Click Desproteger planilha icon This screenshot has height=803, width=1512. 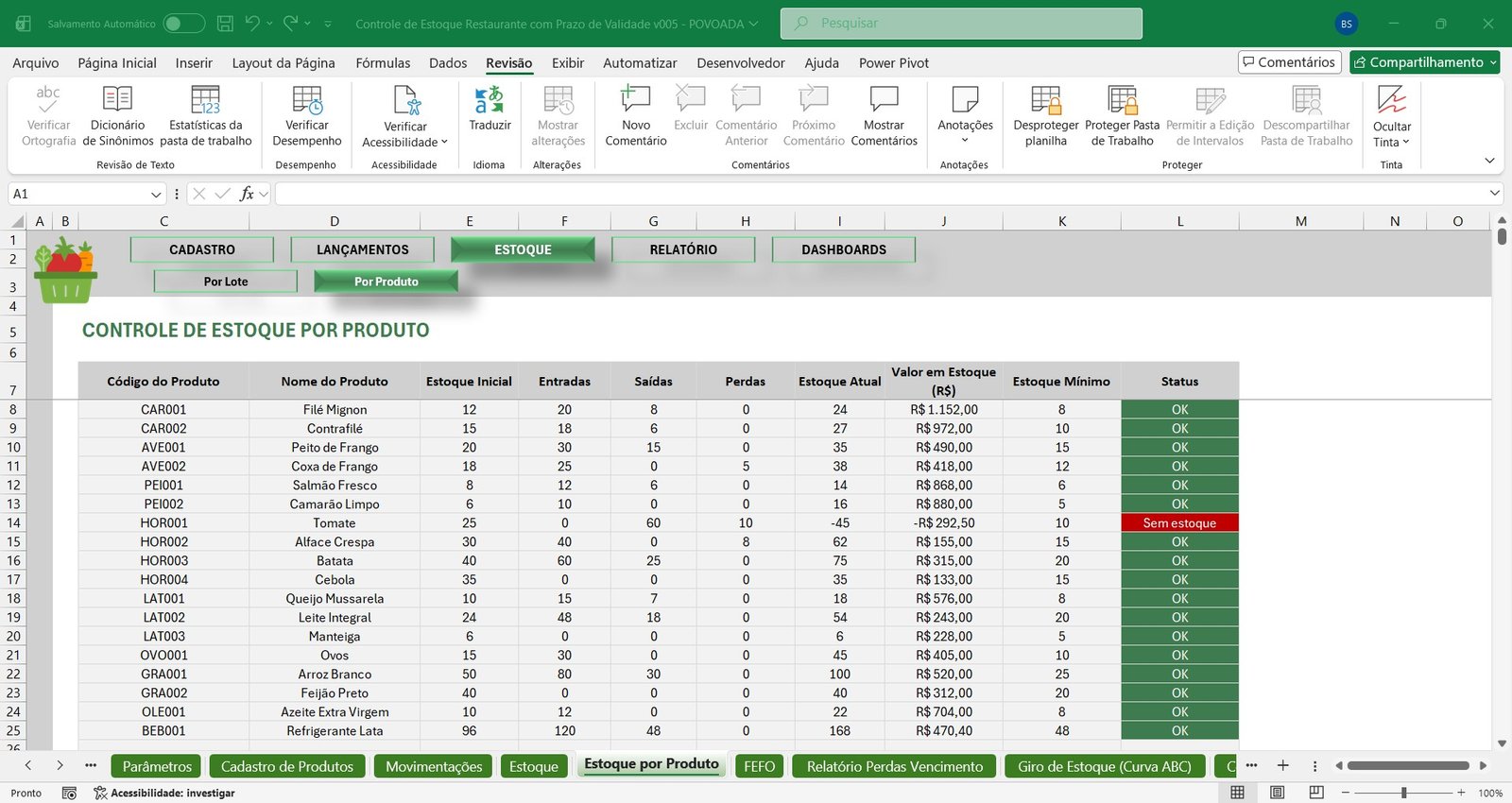[x=1046, y=99]
